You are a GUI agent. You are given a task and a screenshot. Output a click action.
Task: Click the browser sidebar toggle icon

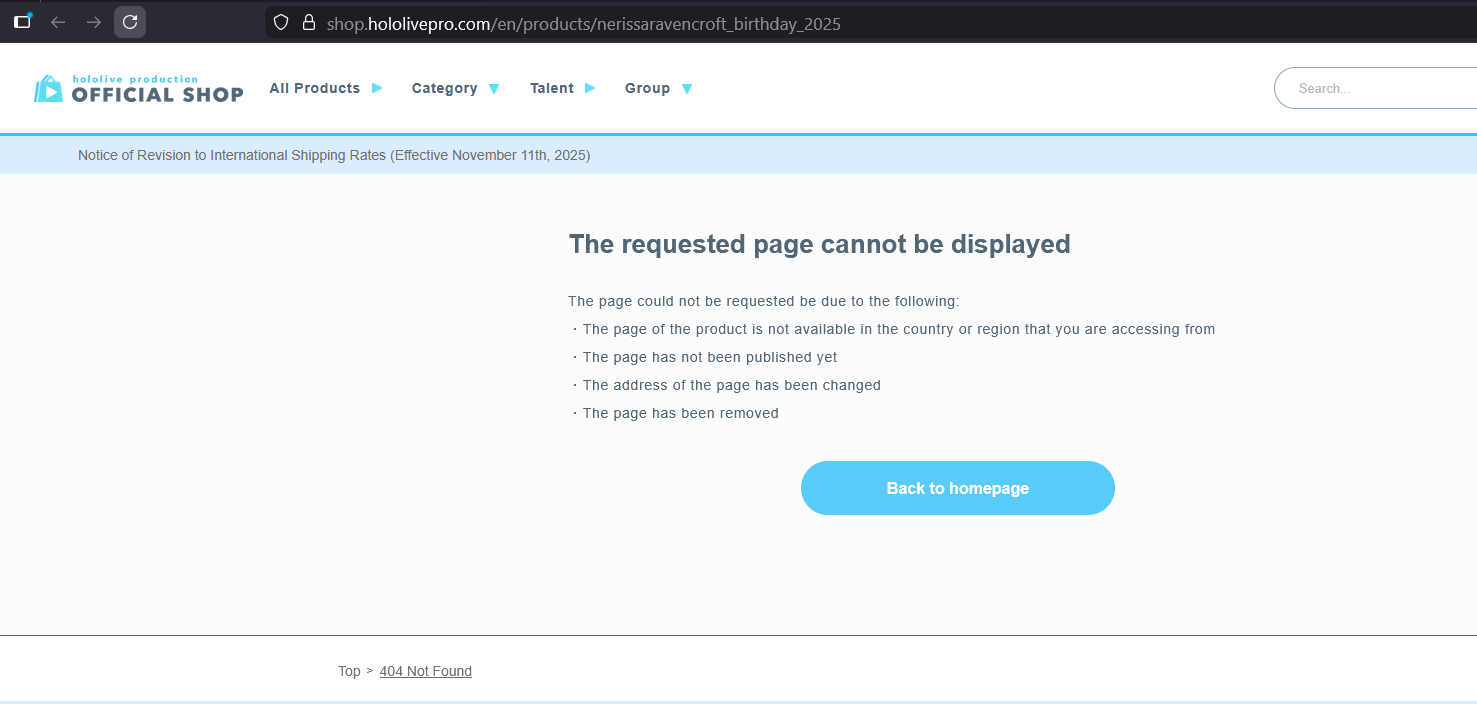(x=22, y=22)
